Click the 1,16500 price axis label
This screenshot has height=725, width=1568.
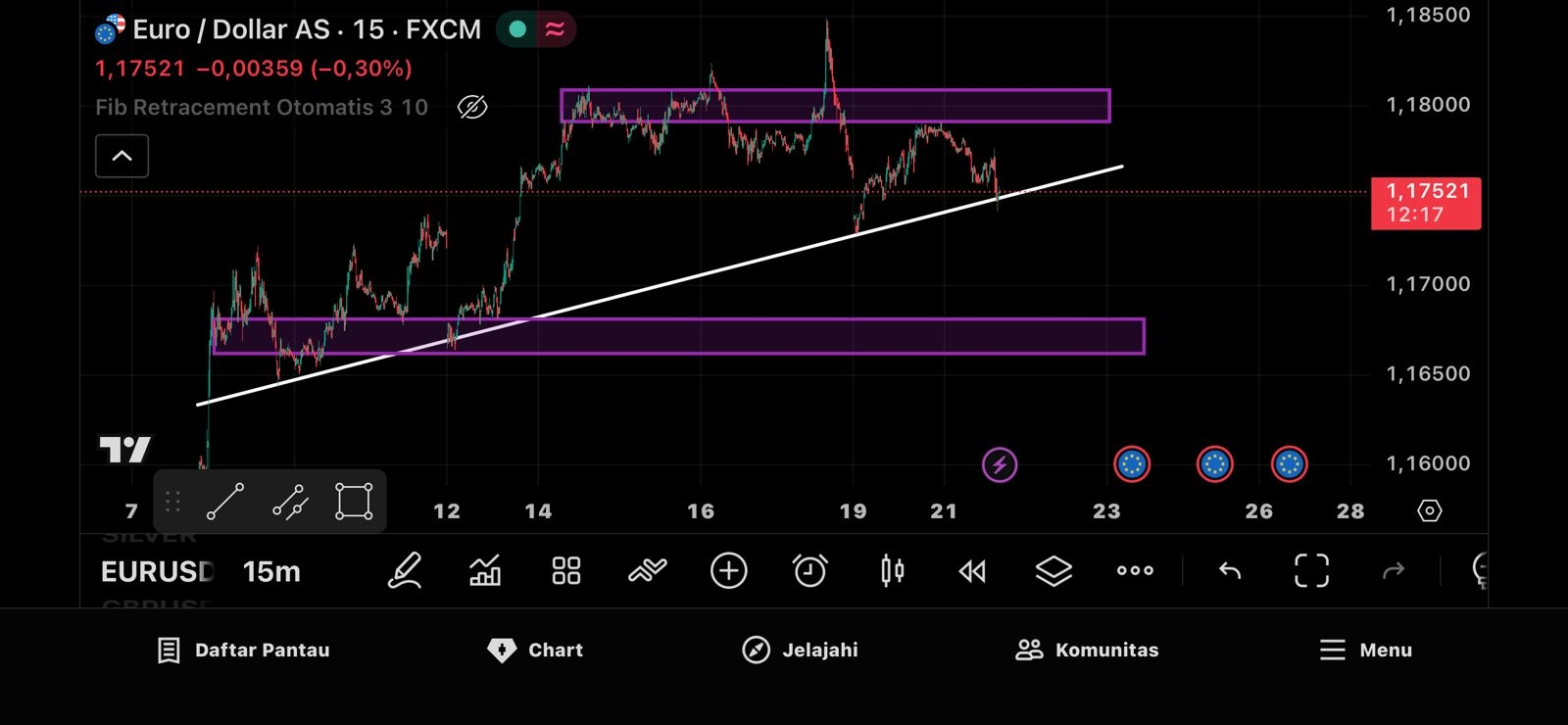[x=1428, y=373]
